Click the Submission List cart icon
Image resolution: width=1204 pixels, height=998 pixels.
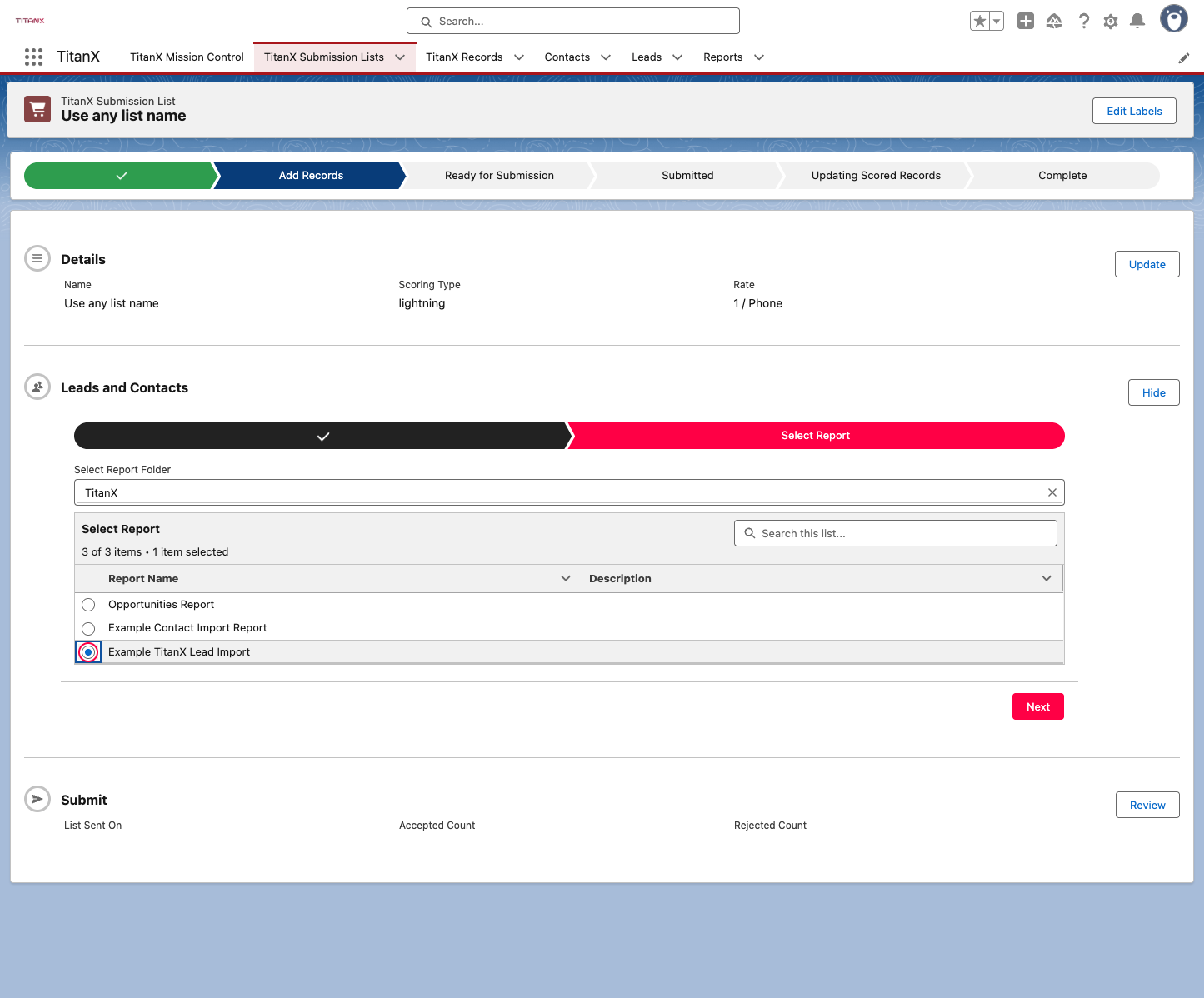point(37,109)
